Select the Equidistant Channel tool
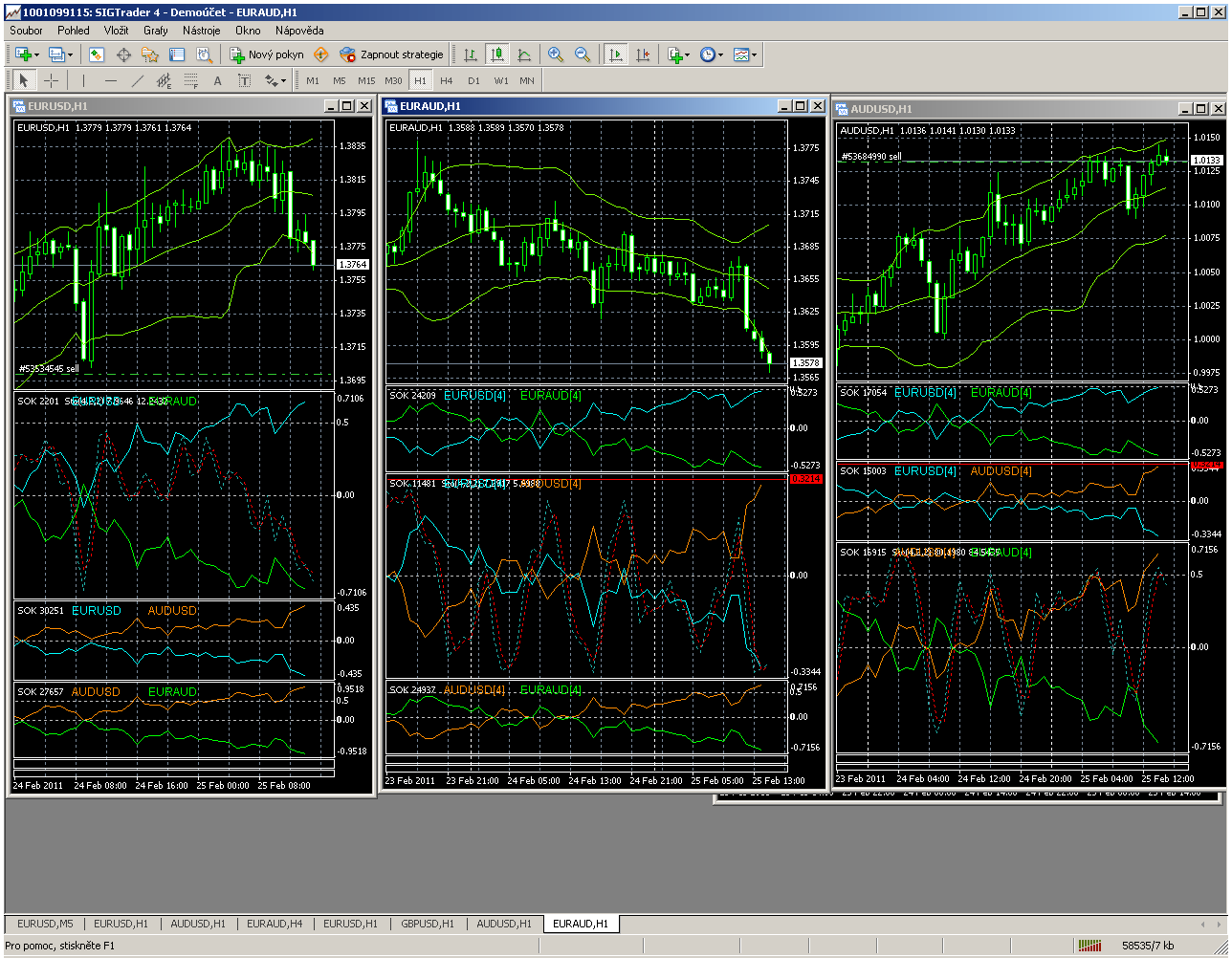 point(165,80)
